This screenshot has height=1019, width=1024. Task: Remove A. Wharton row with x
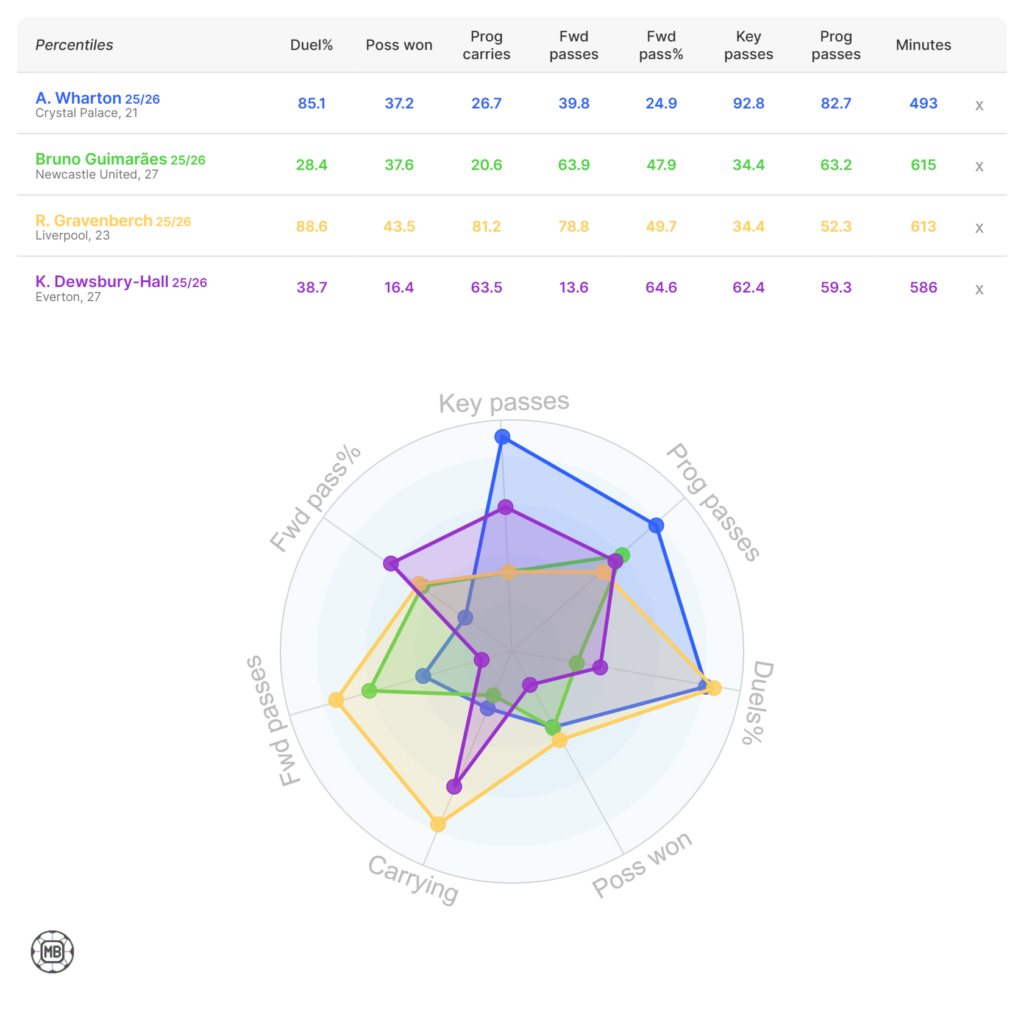979,105
